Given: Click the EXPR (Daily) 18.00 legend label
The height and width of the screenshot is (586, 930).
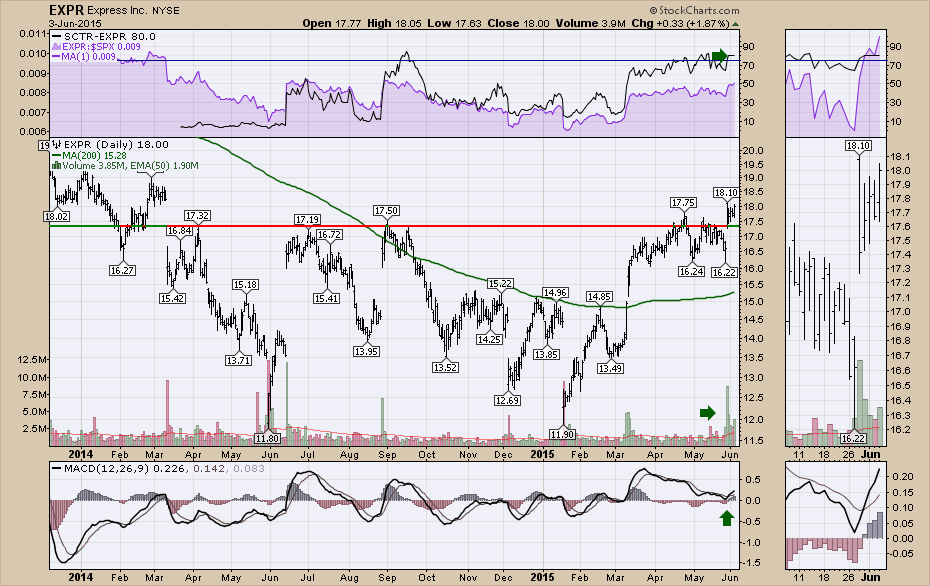Looking at the screenshot, I should point(116,144).
